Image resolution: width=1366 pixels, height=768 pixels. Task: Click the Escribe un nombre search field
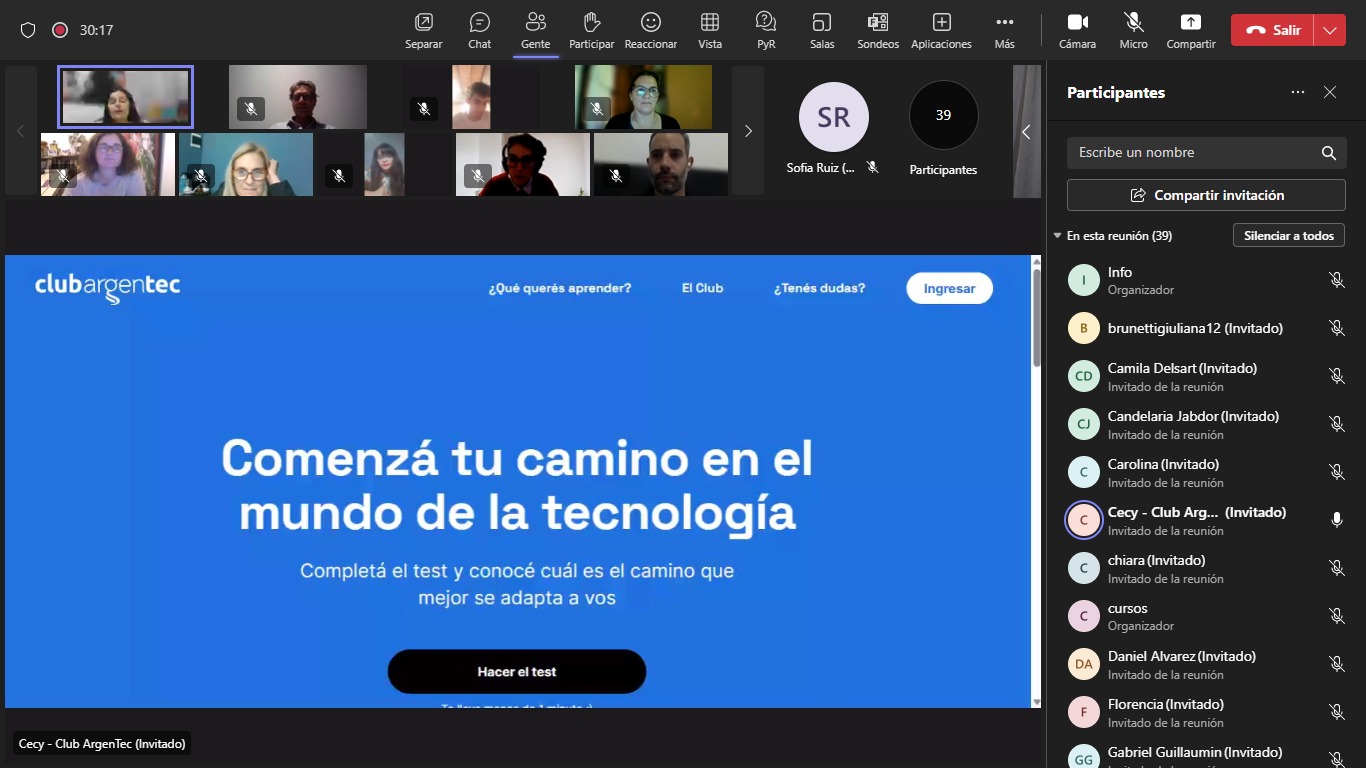[x=1207, y=153]
